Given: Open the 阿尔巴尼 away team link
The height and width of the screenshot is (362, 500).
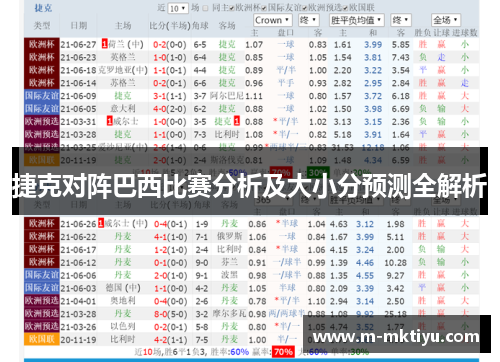Looking at the screenshot, I should (227, 96).
